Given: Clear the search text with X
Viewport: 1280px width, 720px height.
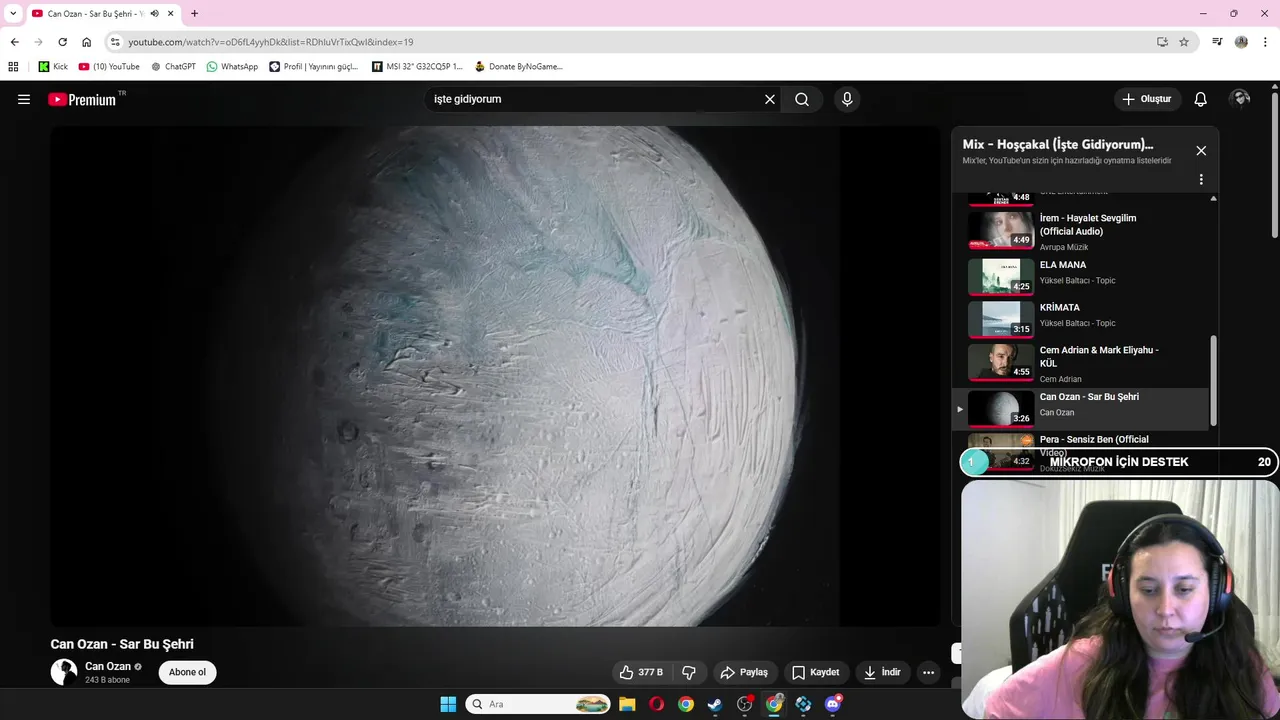Looking at the screenshot, I should [770, 99].
